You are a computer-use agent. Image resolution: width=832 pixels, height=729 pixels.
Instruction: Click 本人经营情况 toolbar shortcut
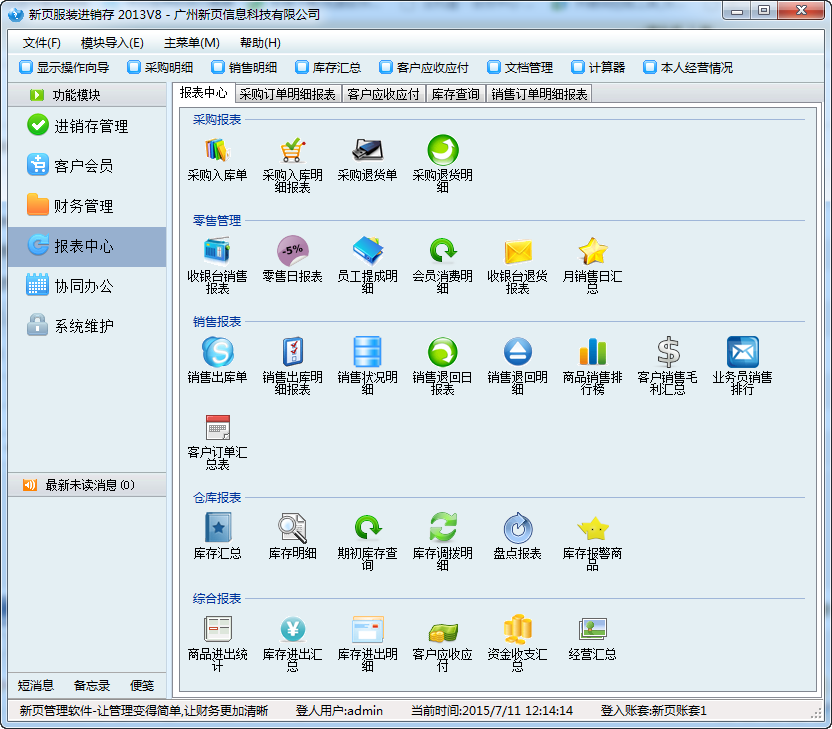(688, 67)
